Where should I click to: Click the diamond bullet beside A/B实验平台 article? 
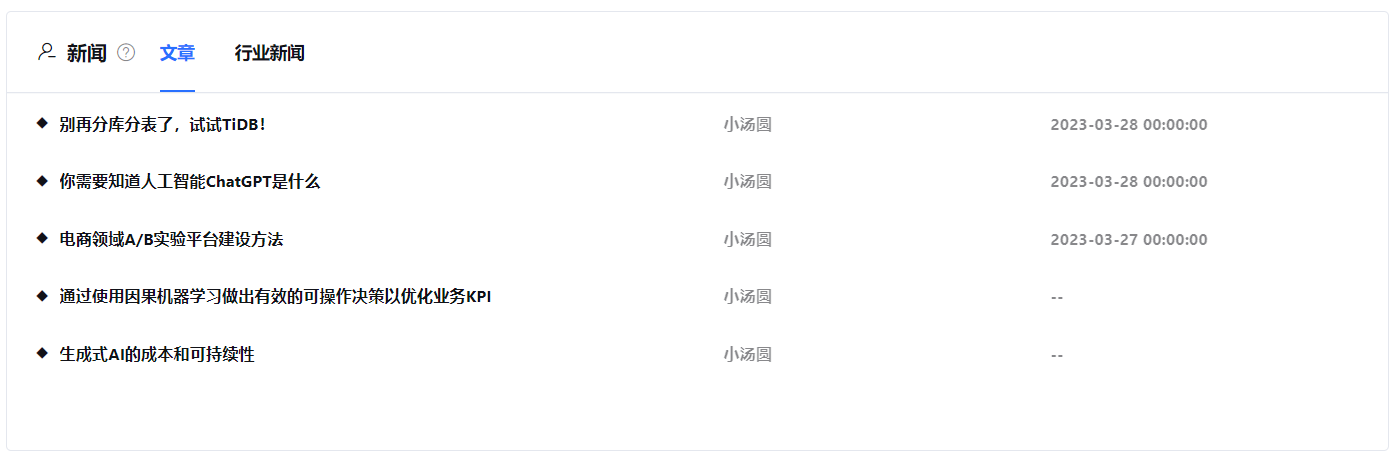coord(42,237)
